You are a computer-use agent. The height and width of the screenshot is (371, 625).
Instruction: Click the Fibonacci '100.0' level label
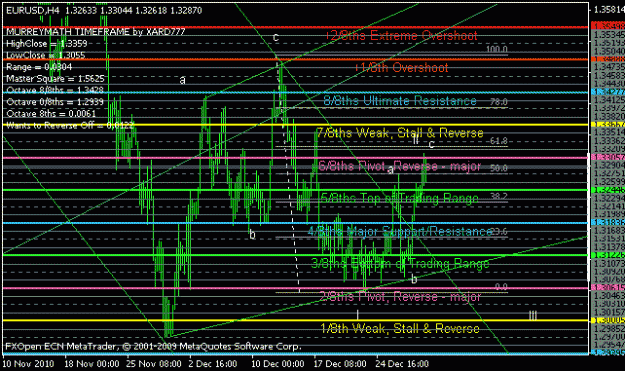pos(497,49)
